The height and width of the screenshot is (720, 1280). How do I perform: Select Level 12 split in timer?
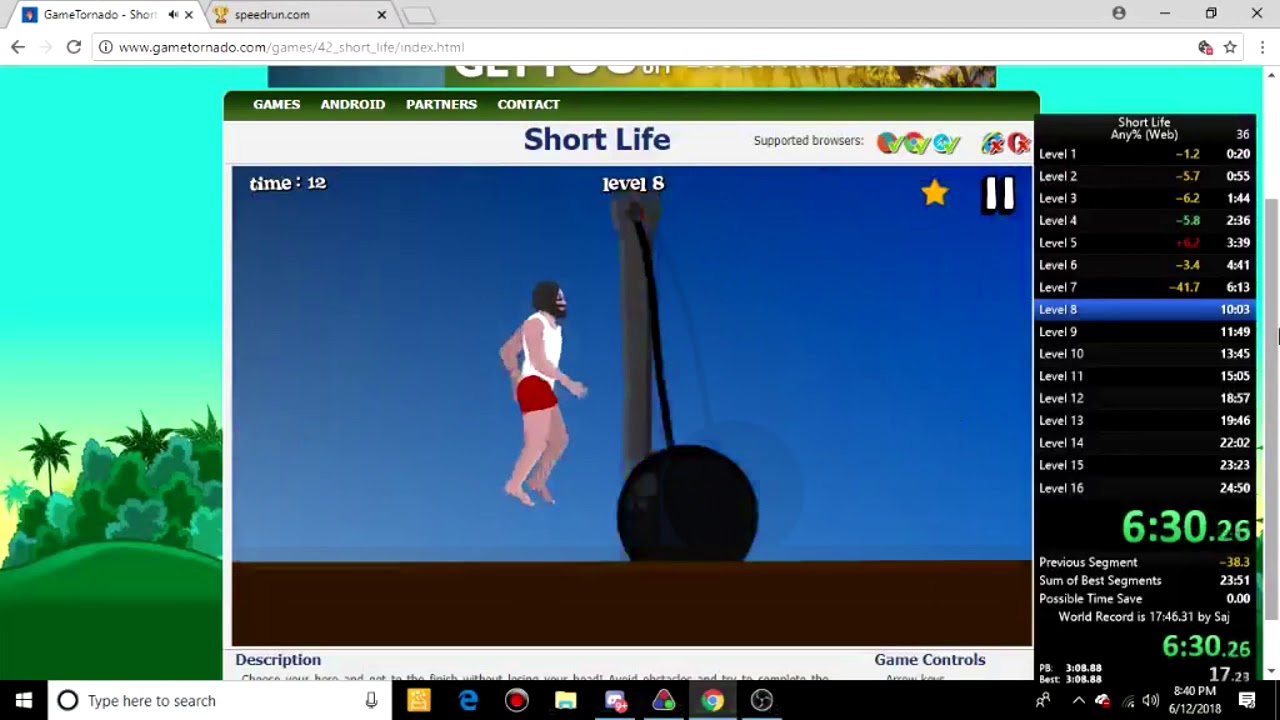(x=1144, y=398)
